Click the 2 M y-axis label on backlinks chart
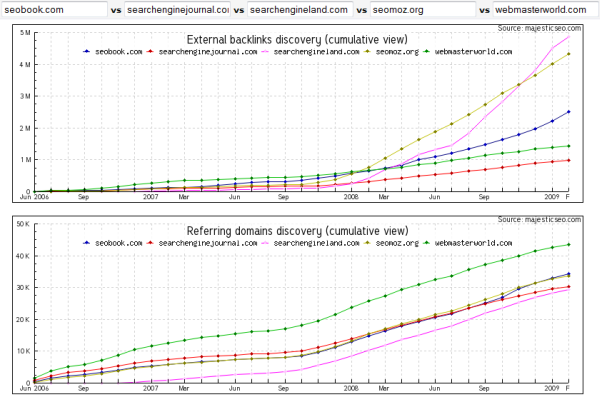This screenshot has width=600, height=397. (25, 128)
